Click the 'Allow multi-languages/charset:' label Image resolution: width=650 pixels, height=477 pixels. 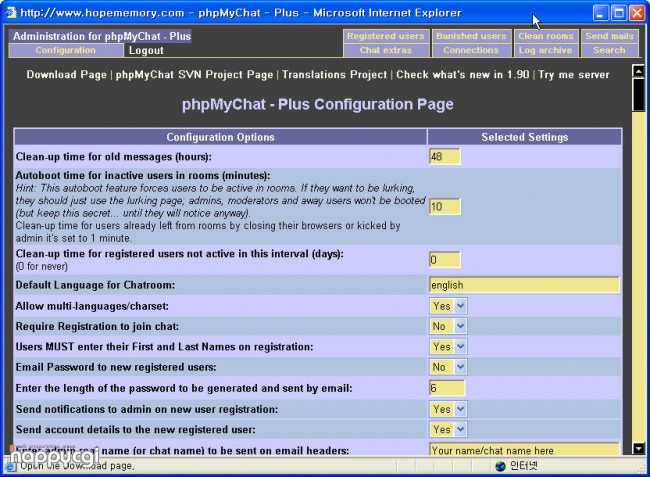92,306
